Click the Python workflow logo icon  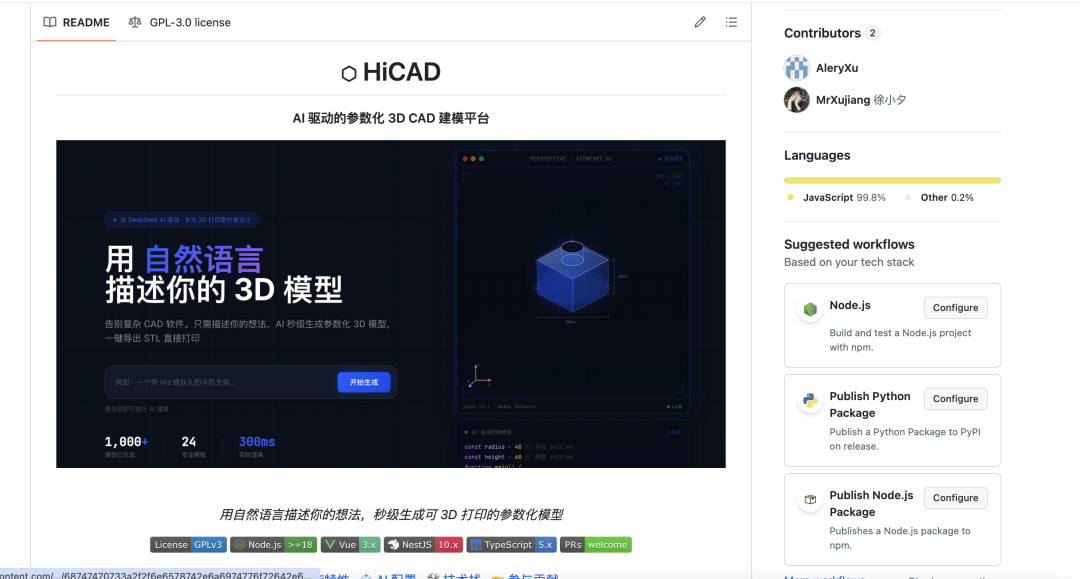click(810, 401)
